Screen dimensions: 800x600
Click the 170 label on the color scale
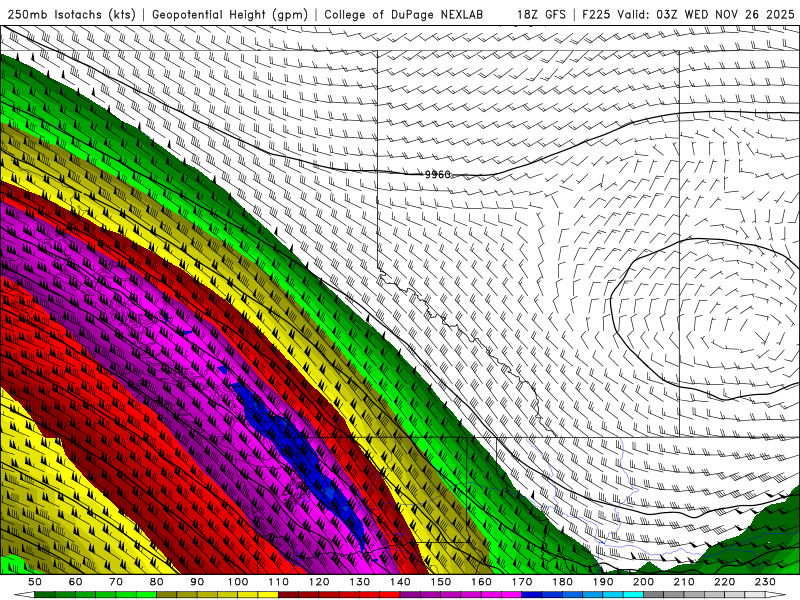click(x=521, y=582)
